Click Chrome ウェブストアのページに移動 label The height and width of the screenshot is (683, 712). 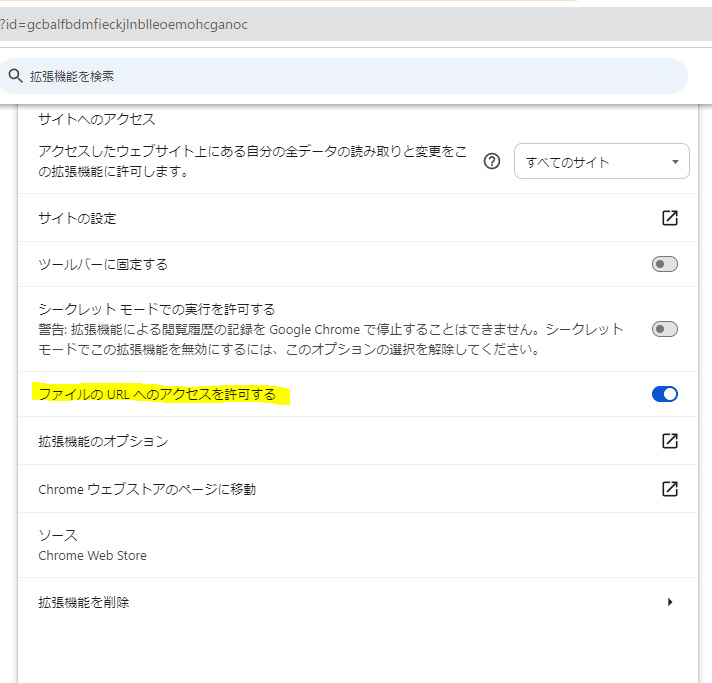[147, 490]
